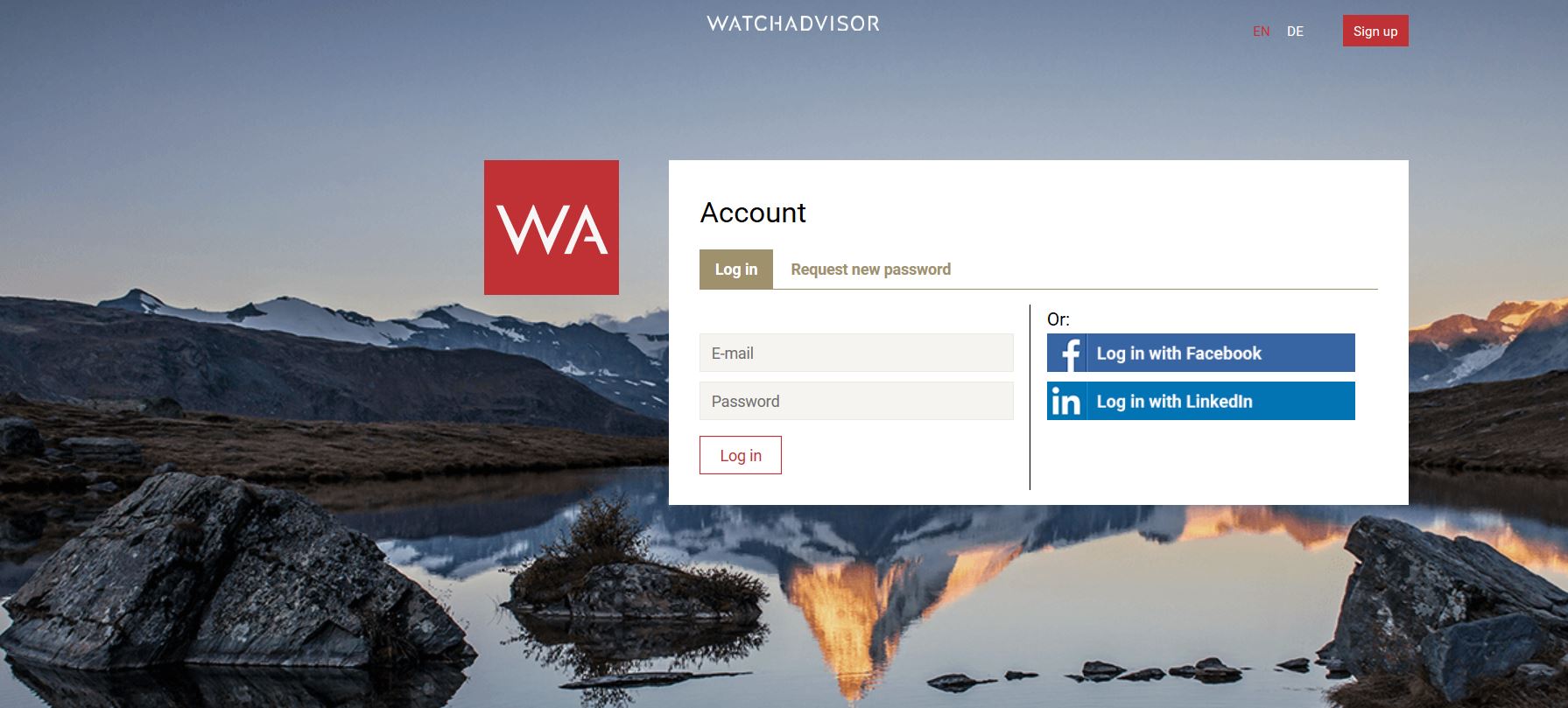Click the Account heading

coord(753,213)
